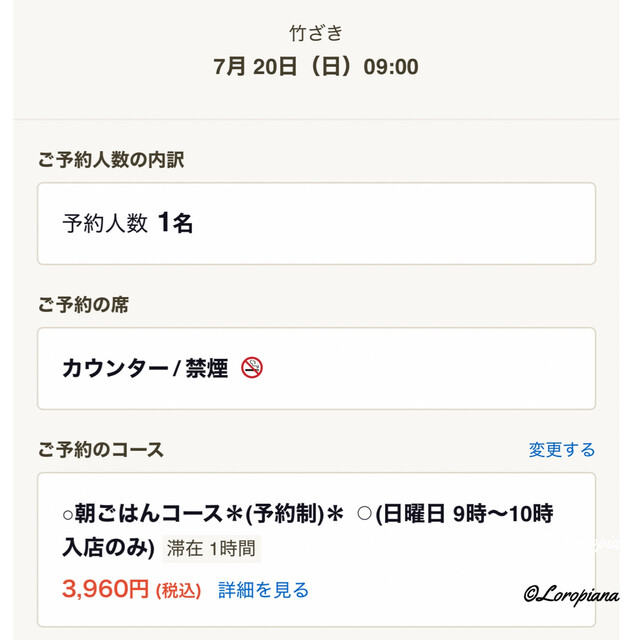Open the 詳細を見る course details link
The width and height of the screenshot is (640, 640).
coord(263,590)
